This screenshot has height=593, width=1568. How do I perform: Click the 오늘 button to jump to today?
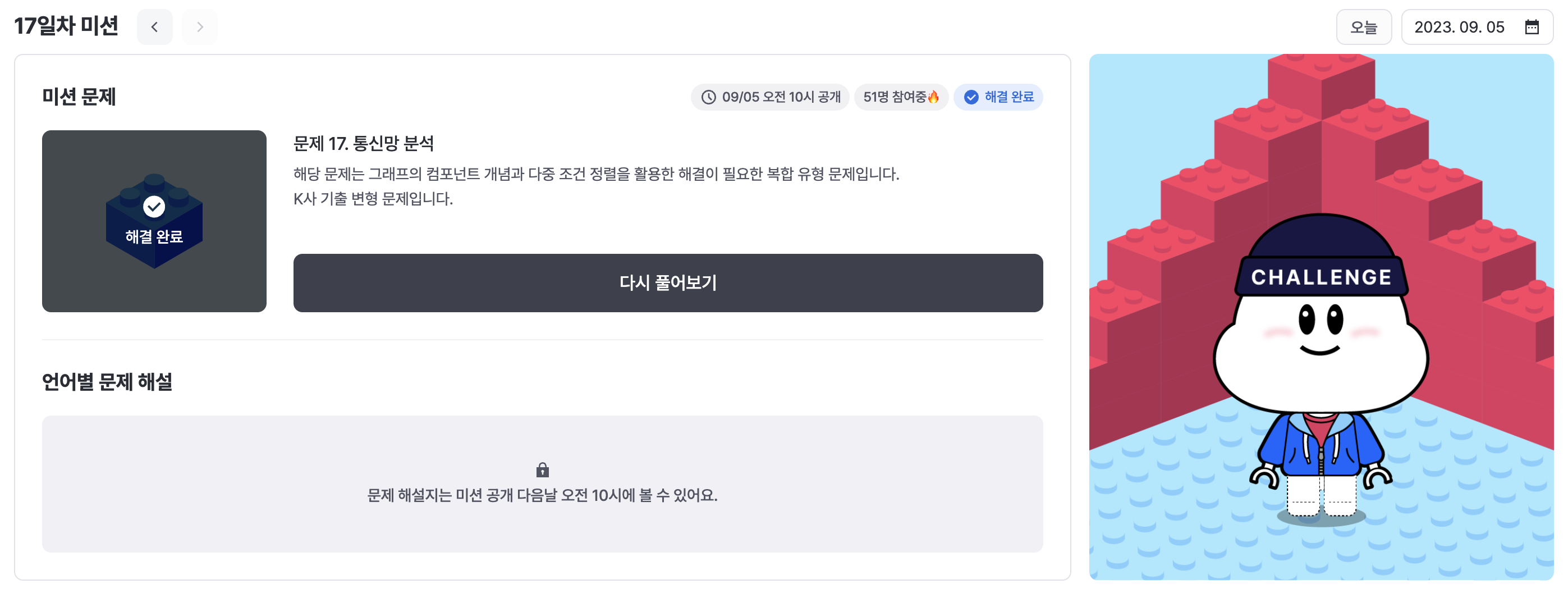pyautogui.click(x=1364, y=26)
